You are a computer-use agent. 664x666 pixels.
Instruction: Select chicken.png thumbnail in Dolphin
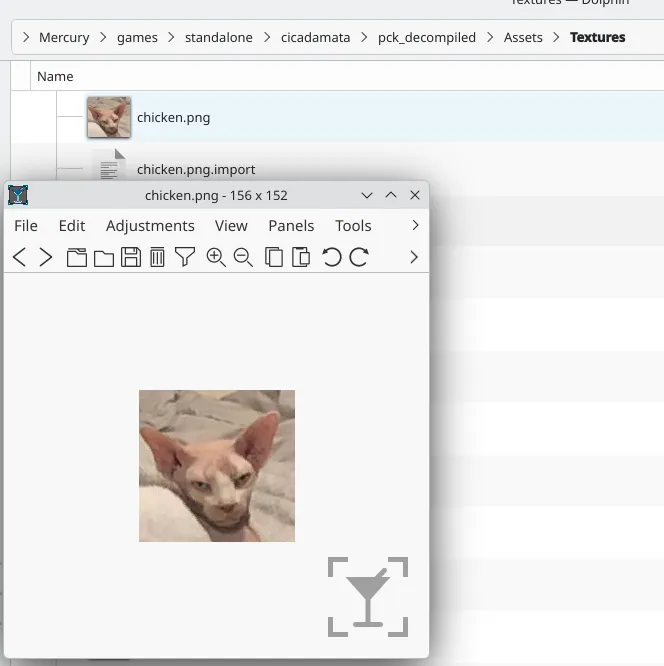click(109, 117)
